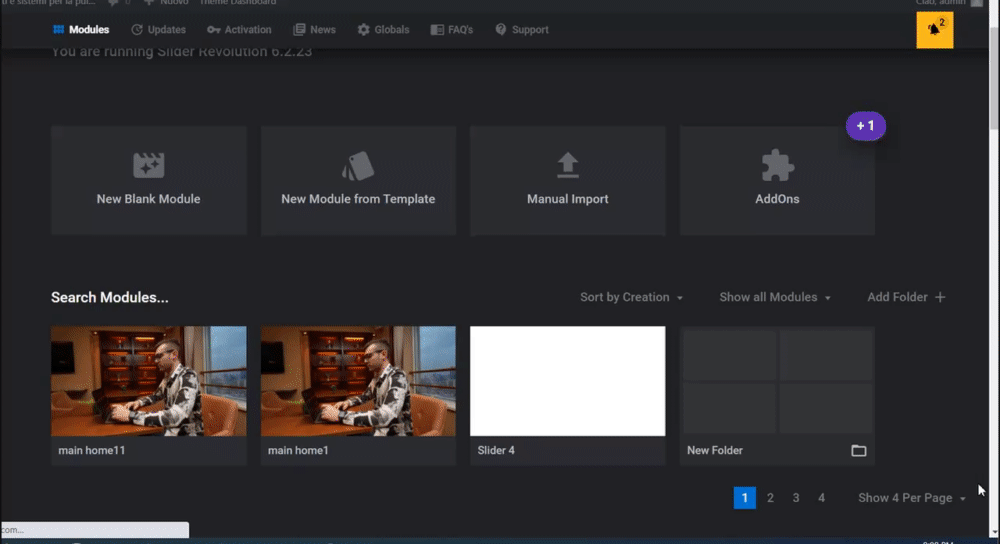Open the Sort by Creation dropdown
The width and height of the screenshot is (1000, 544).
click(x=631, y=297)
